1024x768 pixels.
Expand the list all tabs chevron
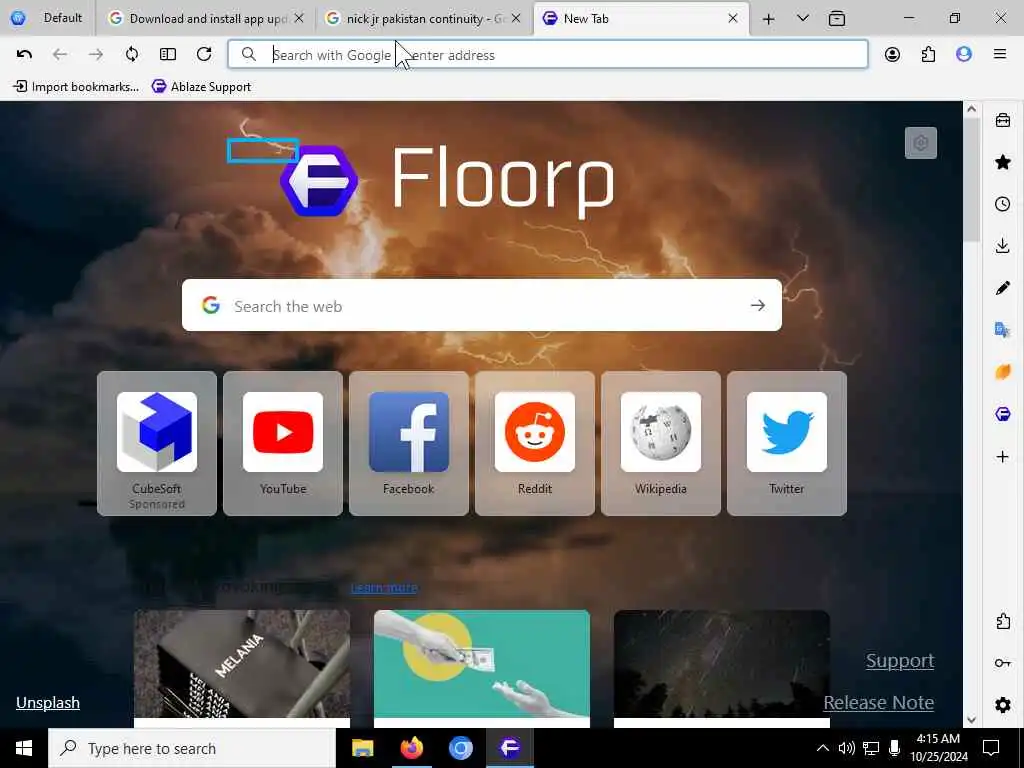(803, 18)
